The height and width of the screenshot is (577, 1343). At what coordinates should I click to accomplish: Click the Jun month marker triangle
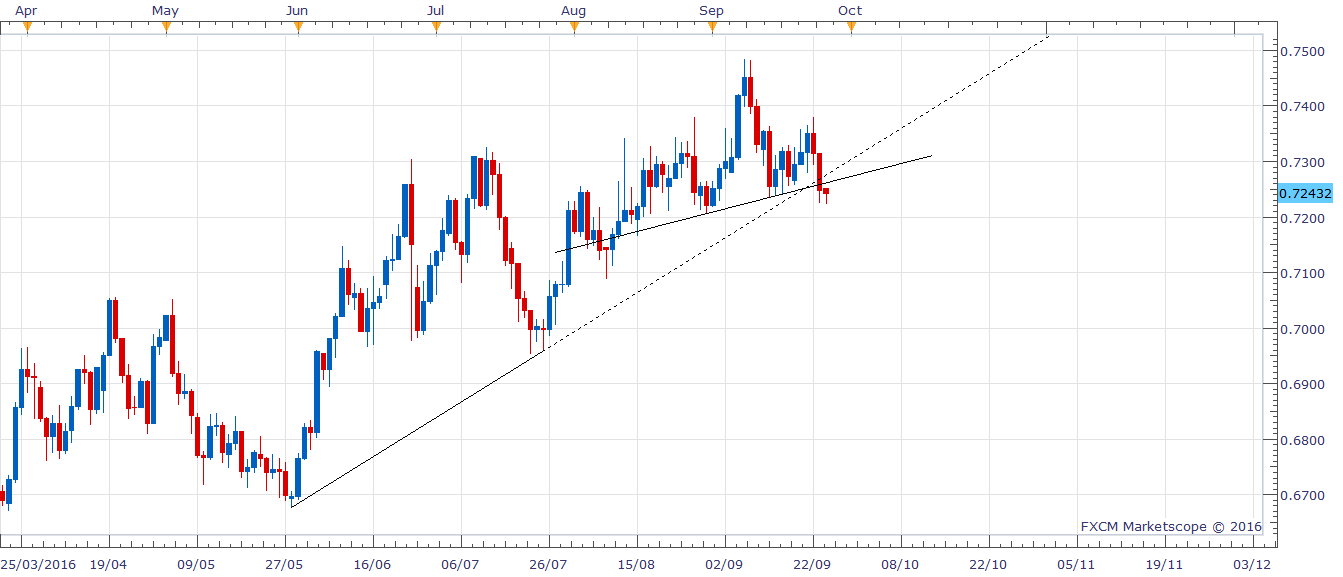[297, 28]
